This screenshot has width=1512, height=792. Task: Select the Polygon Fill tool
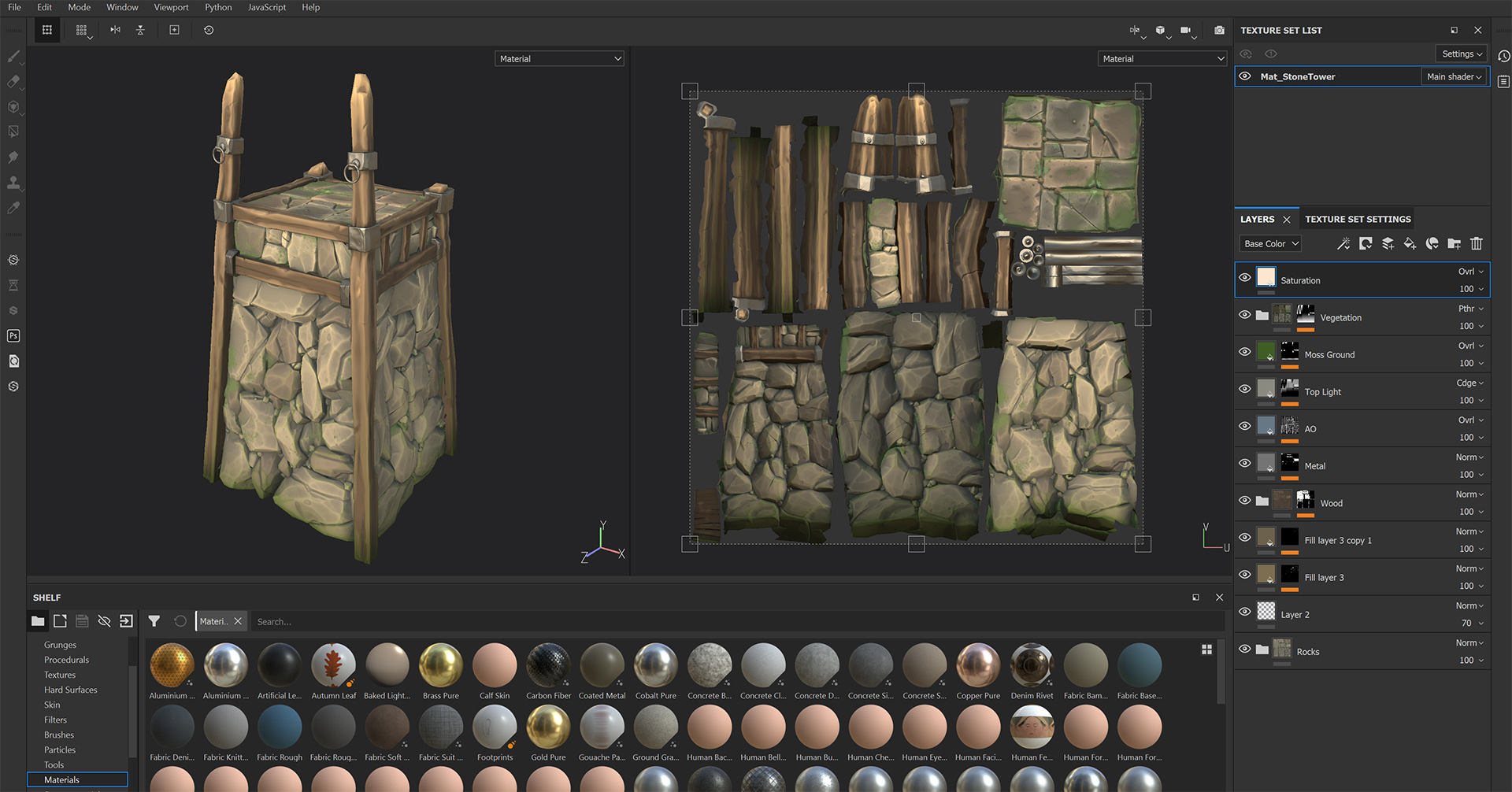(13, 131)
